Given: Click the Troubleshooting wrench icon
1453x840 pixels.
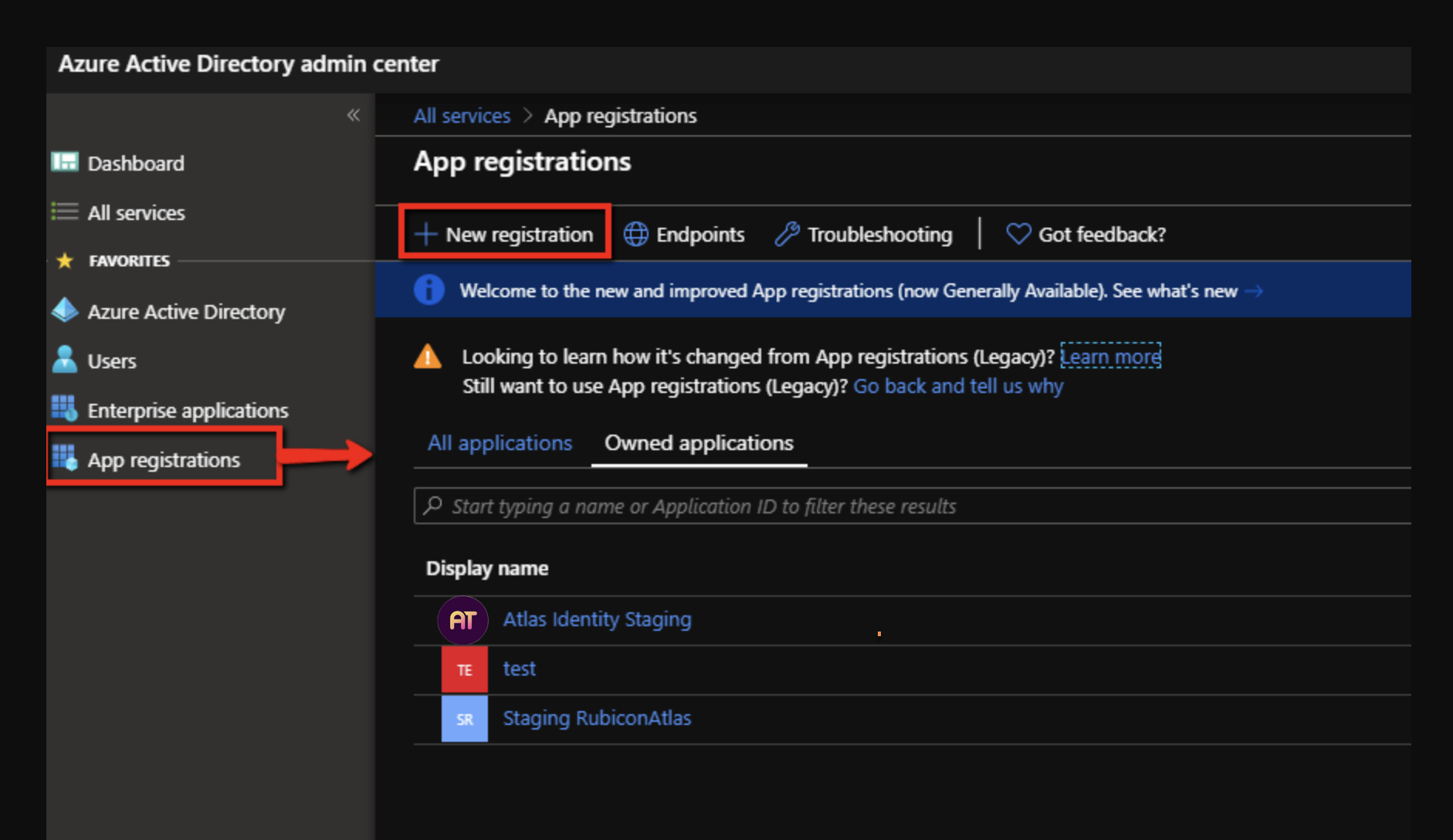Looking at the screenshot, I should click(x=787, y=234).
